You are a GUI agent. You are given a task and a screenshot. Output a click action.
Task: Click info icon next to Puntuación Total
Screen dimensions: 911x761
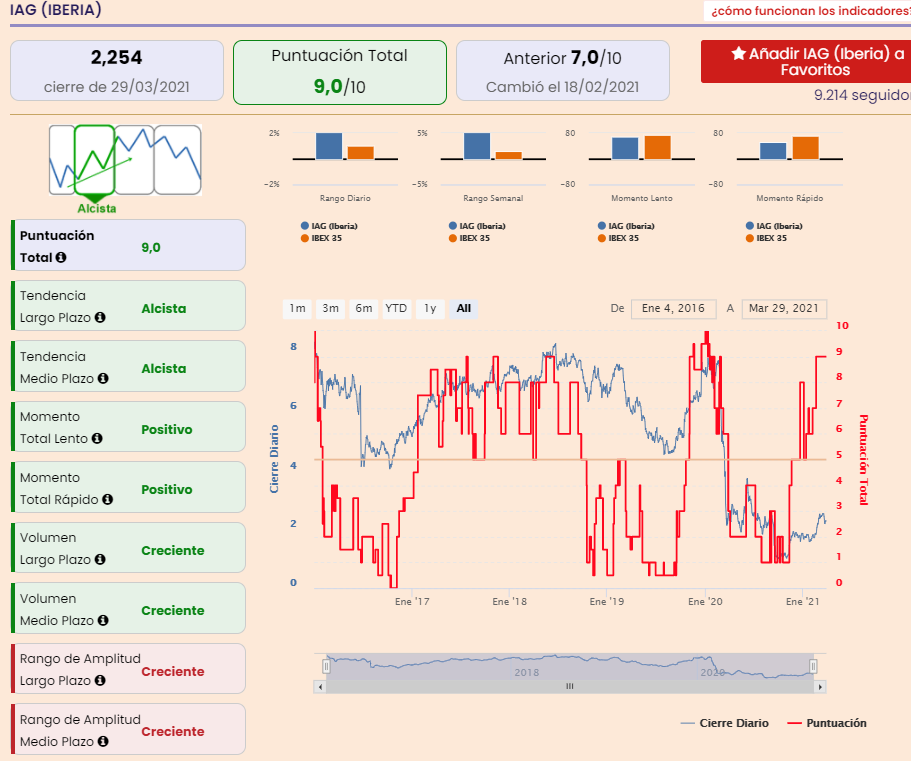61,257
